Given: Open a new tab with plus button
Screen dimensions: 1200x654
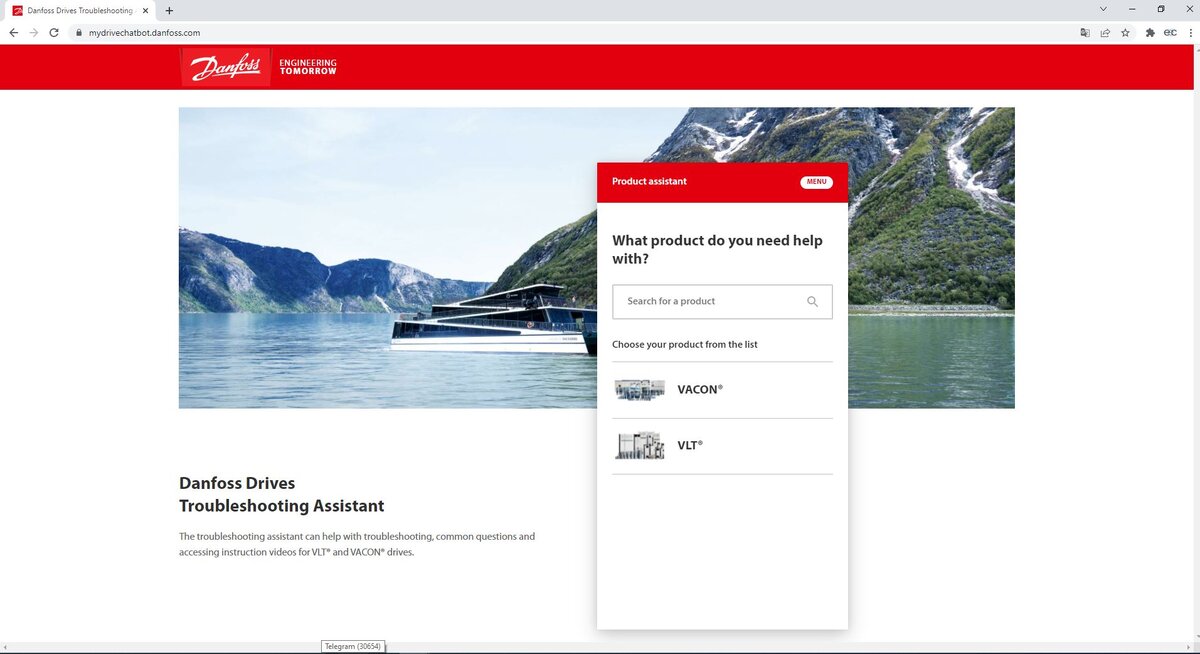Looking at the screenshot, I should [x=169, y=10].
